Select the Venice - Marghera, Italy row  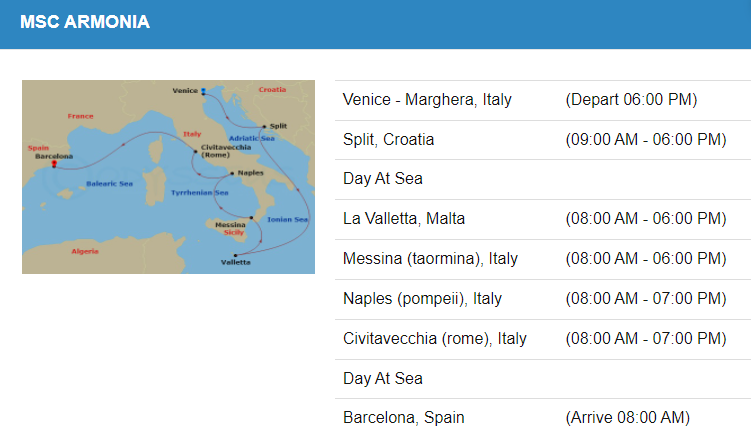(x=543, y=100)
